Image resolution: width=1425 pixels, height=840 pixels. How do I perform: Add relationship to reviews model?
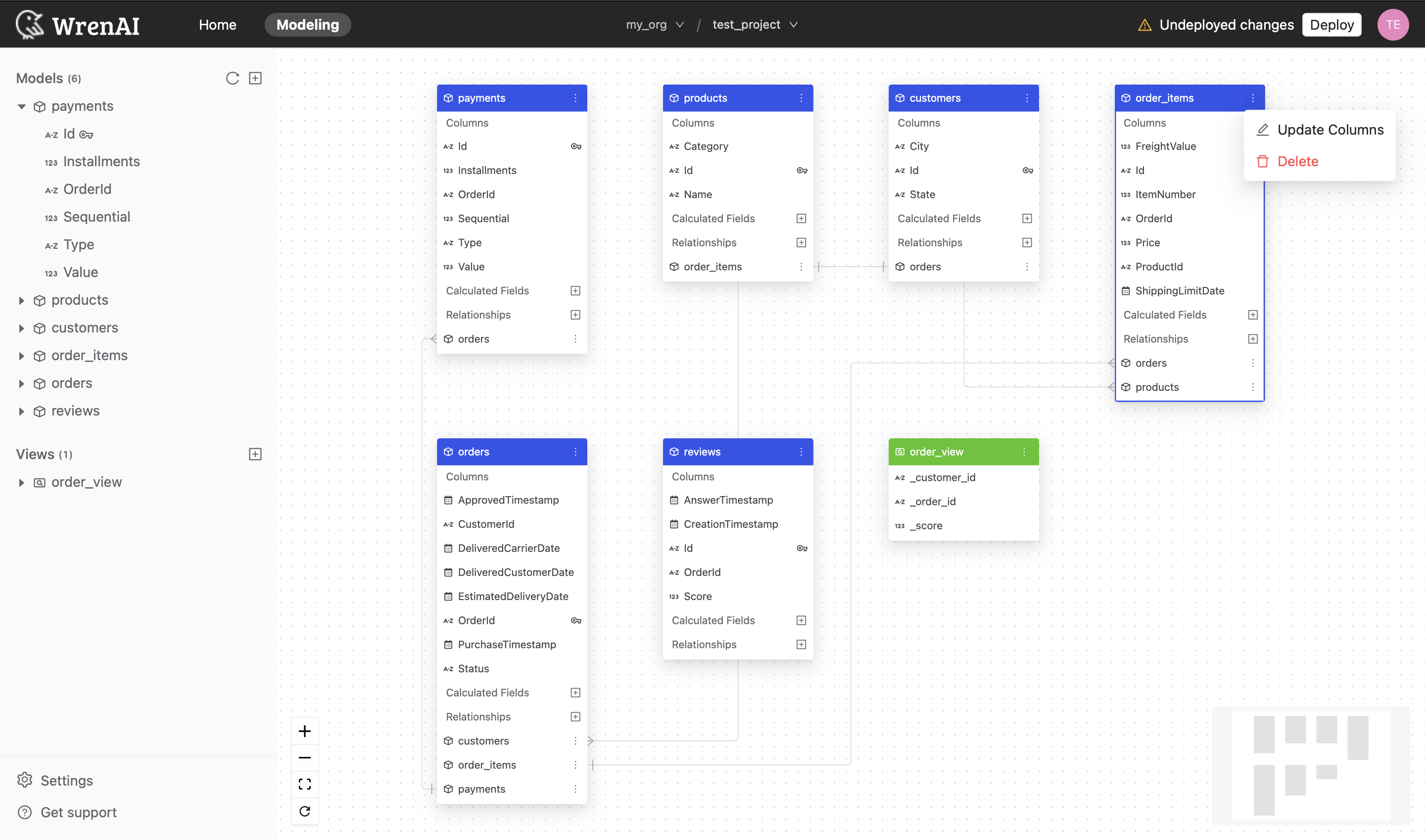[801, 645]
